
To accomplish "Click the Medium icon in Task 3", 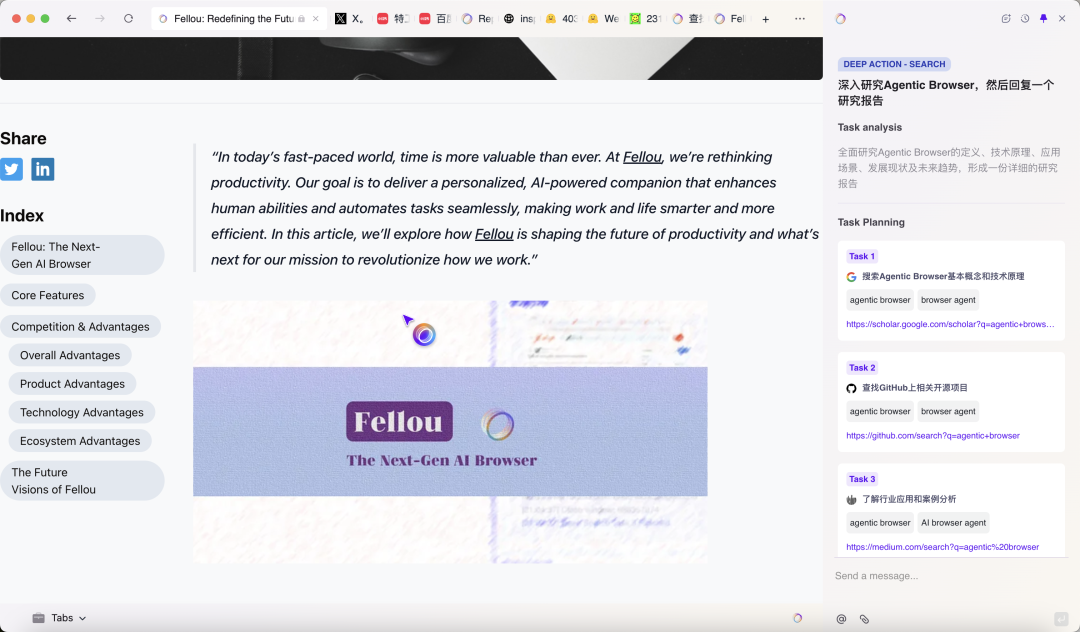I will [x=851, y=500].
